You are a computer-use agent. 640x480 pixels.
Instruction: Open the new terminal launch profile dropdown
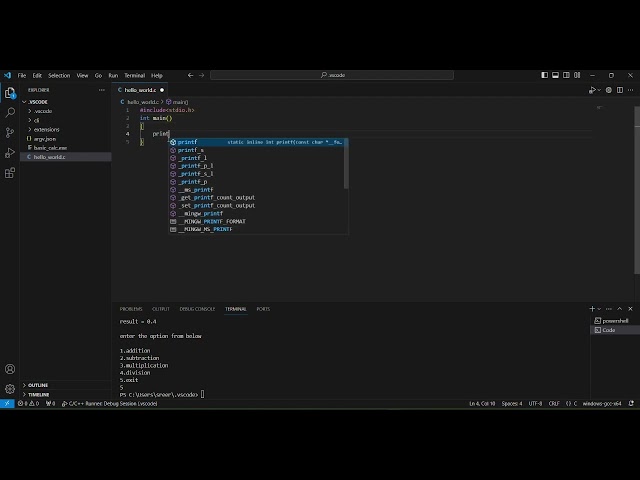coord(599,309)
